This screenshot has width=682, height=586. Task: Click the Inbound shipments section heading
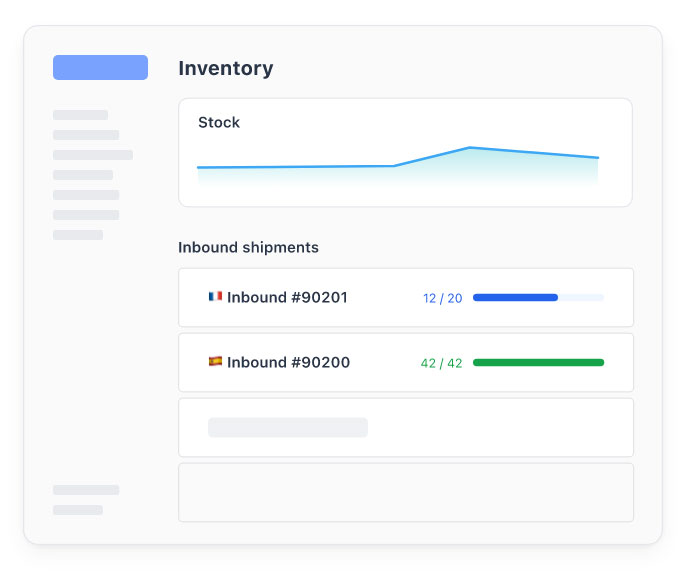tap(248, 247)
